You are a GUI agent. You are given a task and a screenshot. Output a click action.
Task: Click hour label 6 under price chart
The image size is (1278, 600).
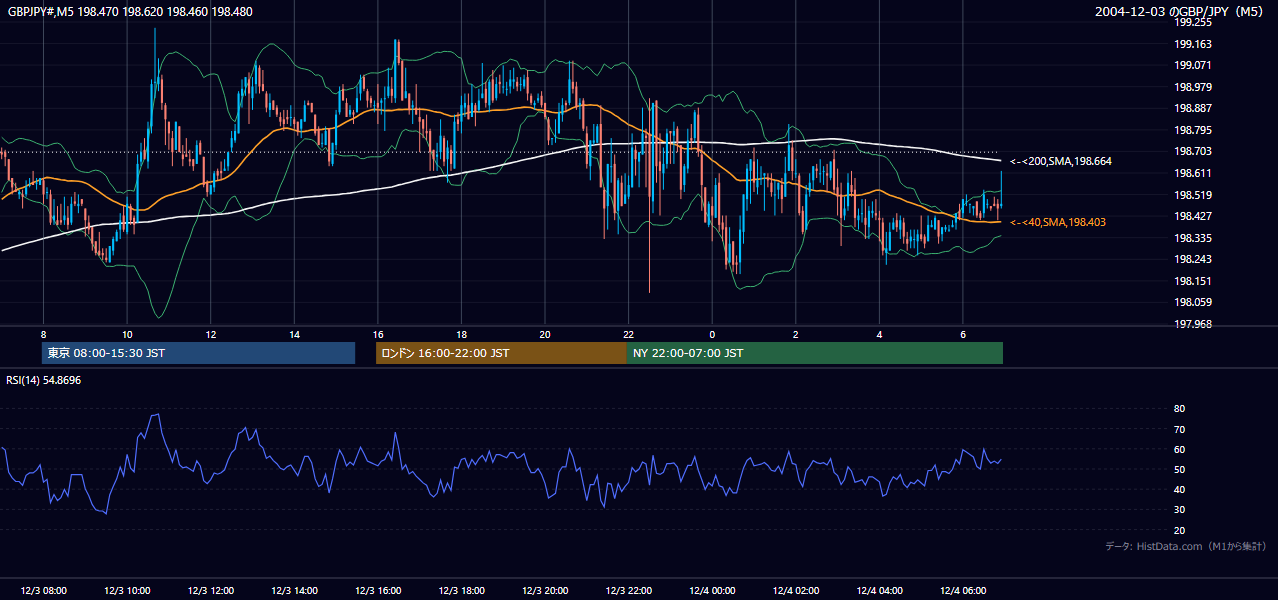[963, 334]
